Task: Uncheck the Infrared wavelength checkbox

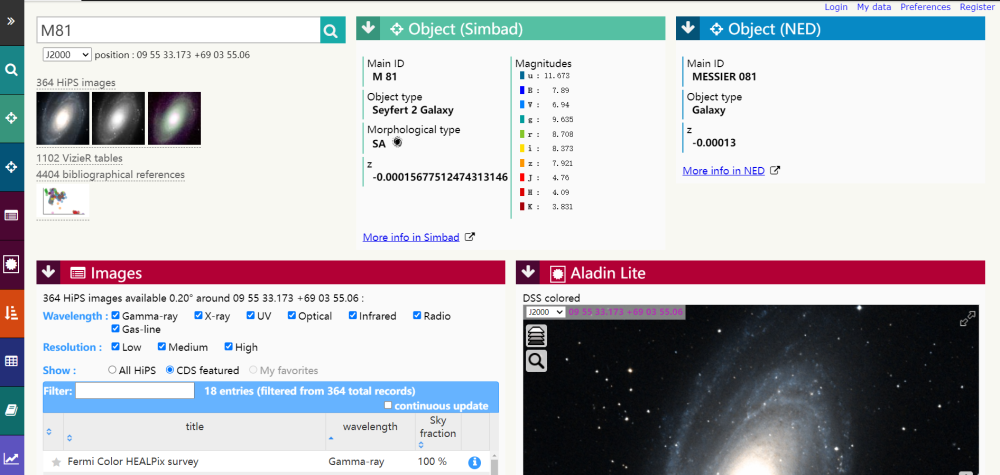Action: coord(353,316)
